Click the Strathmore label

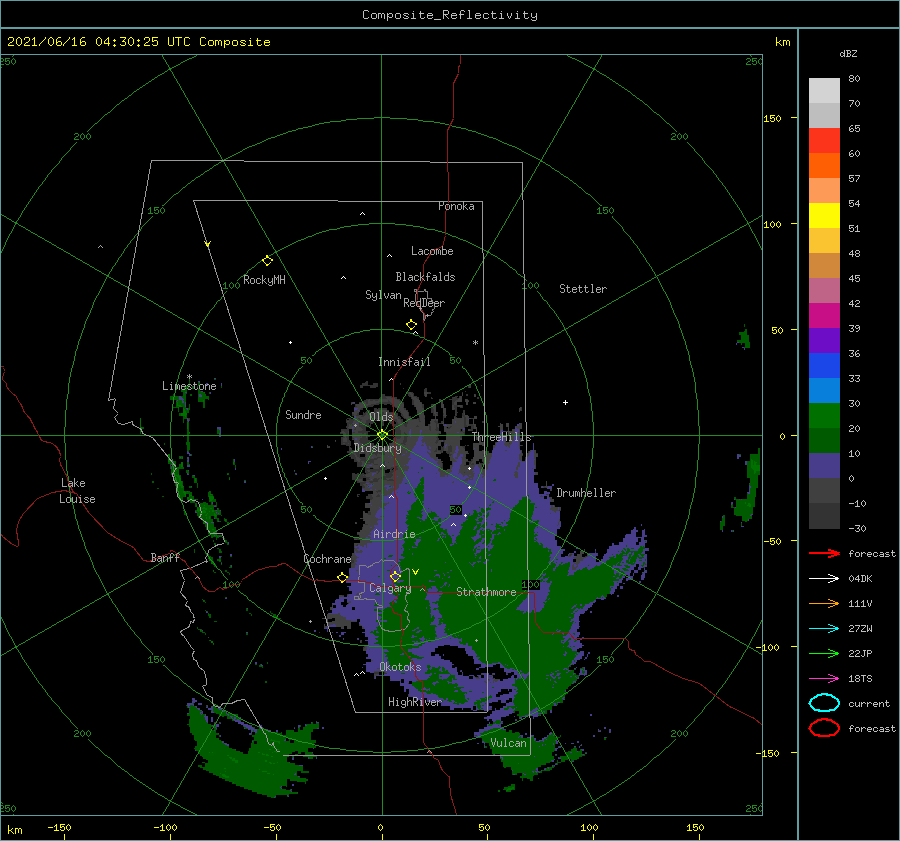click(486, 592)
